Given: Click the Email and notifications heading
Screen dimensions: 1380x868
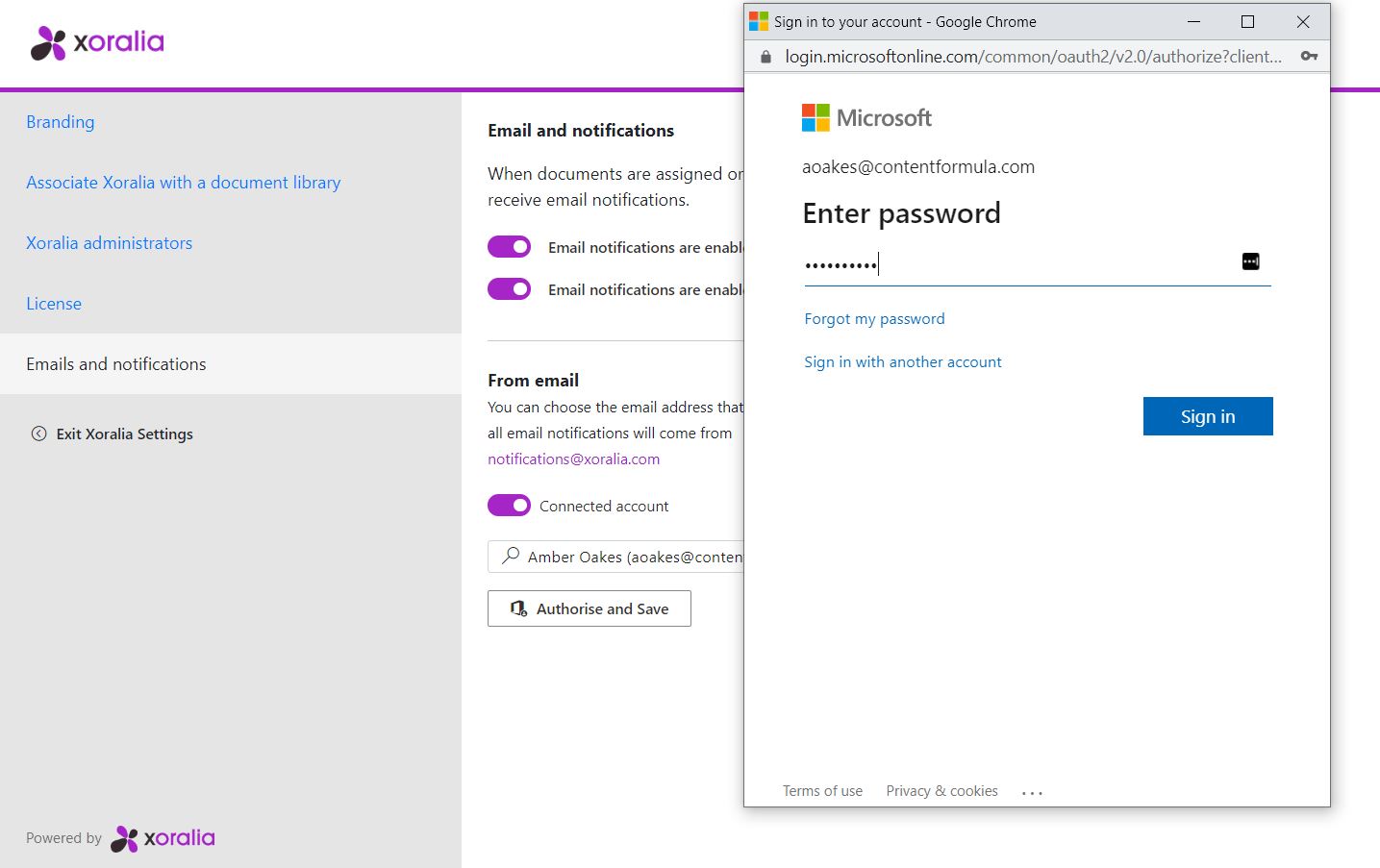Looking at the screenshot, I should (581, 131).
